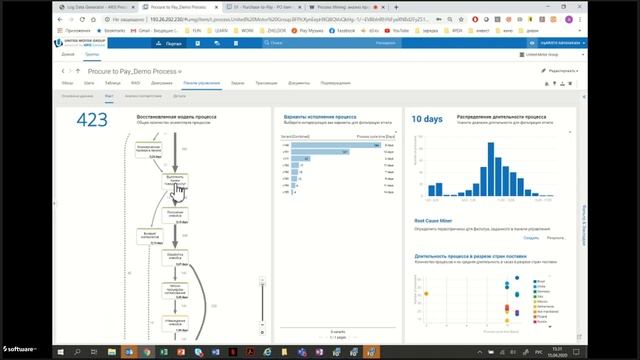Open the Overview tab
640x360 pixels.
67,83
